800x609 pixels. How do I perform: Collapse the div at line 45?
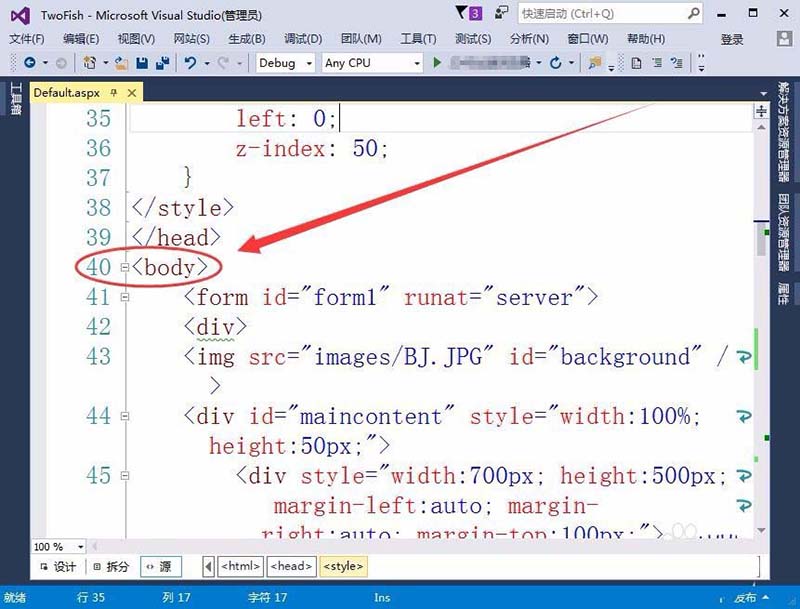point(124,475)
